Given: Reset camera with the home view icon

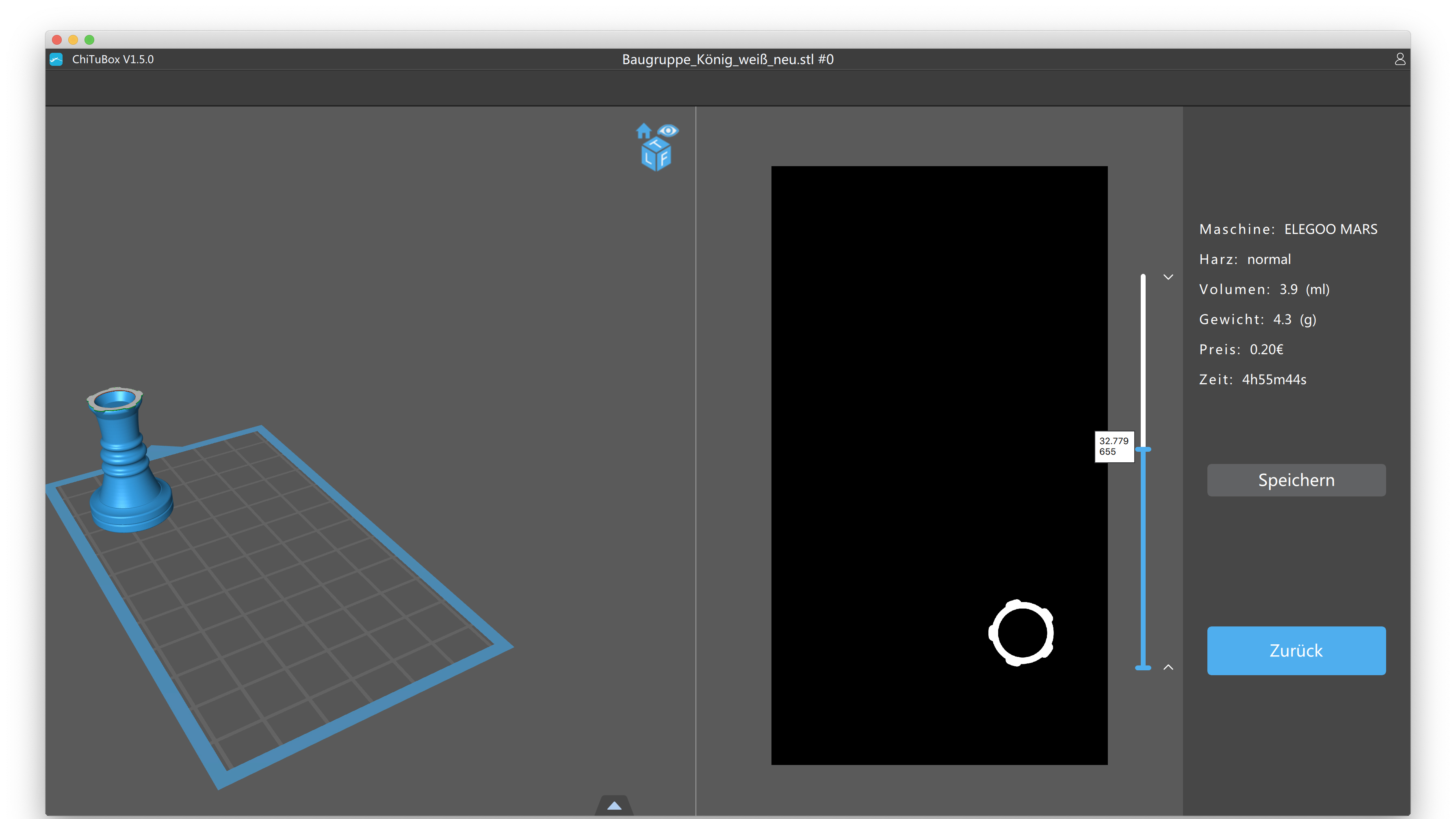Looking at the screenshot, I should point(643,131).
